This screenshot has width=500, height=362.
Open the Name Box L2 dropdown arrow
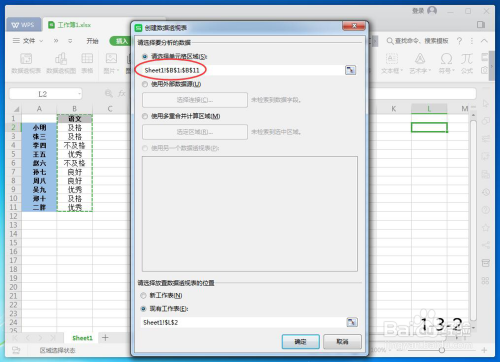click(79, 94)
